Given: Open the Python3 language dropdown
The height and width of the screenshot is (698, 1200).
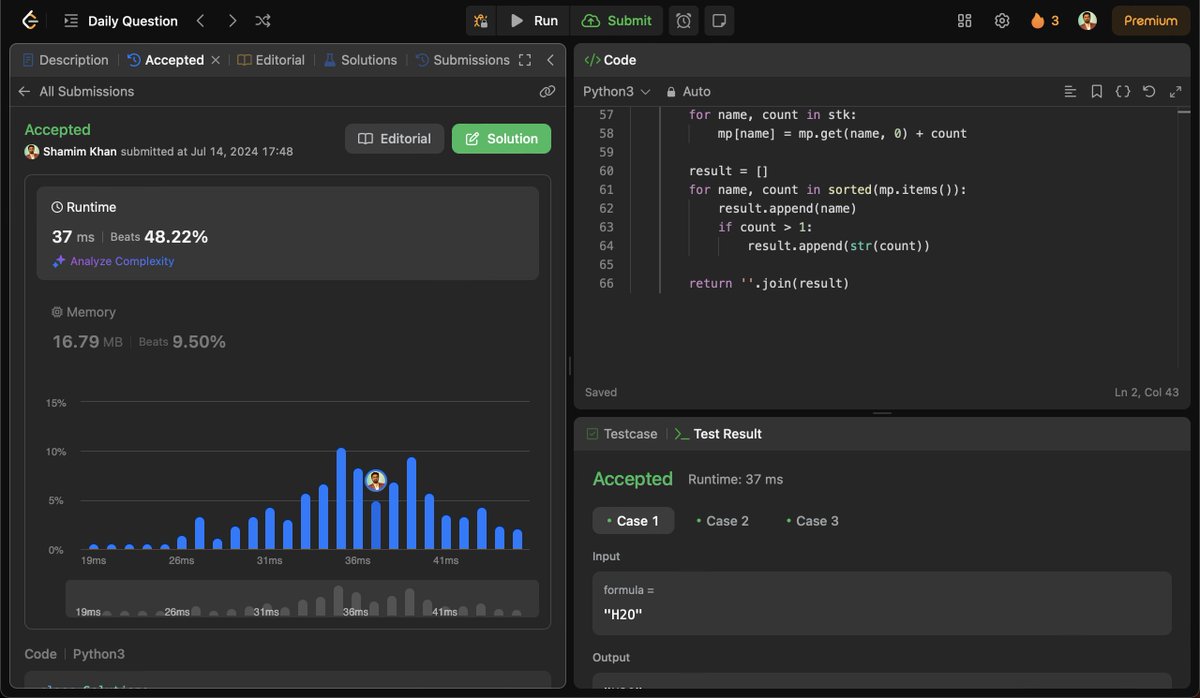Looking at the screenshot, I should [x=617, y=91].
